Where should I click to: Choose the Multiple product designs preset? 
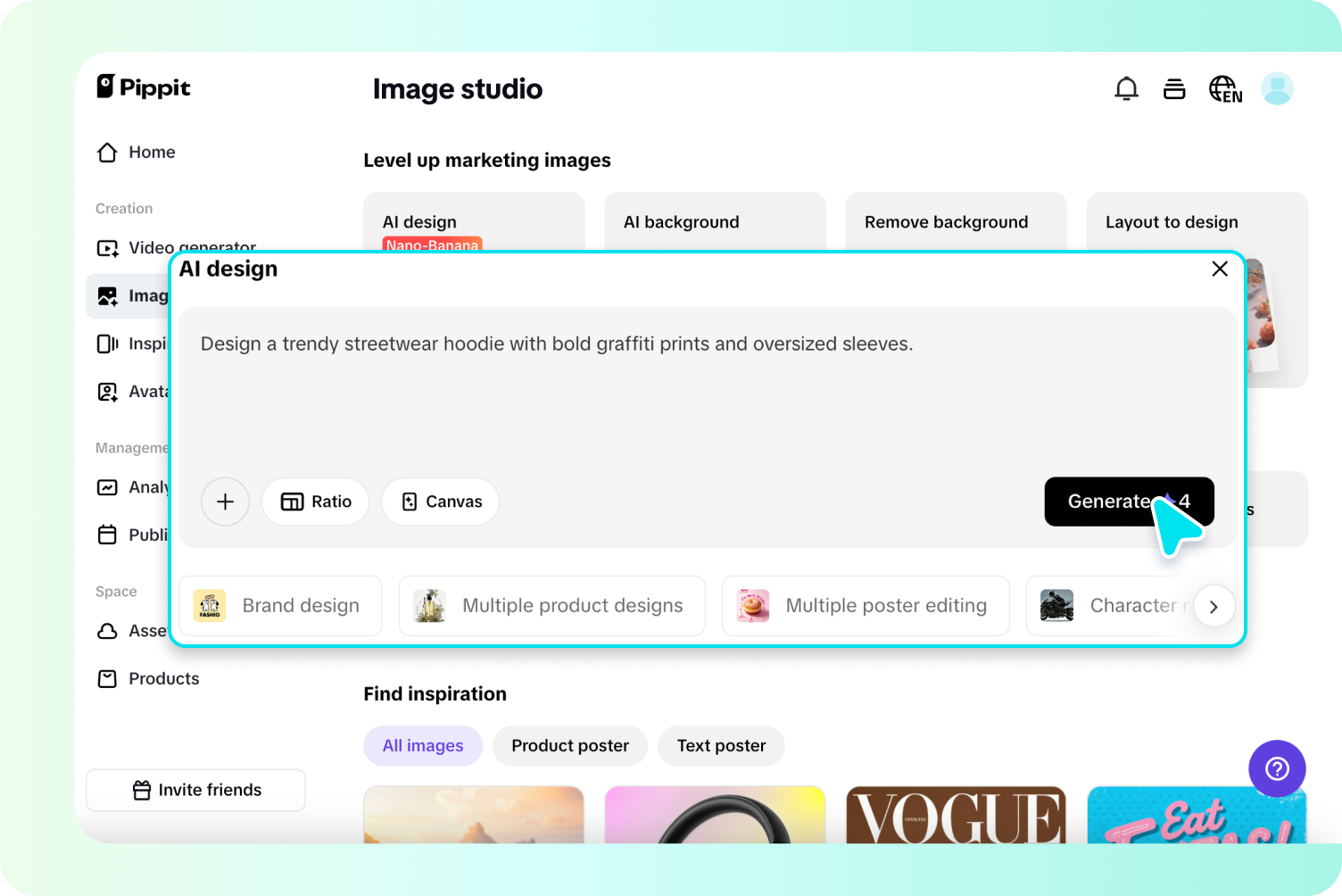click(x=551, y=606)
